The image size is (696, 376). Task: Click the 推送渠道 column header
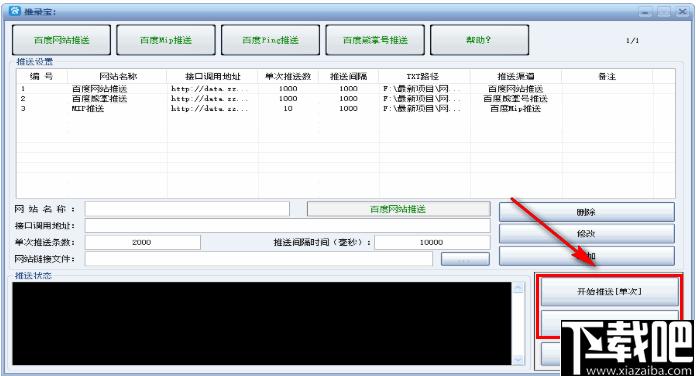coord(516,76)
